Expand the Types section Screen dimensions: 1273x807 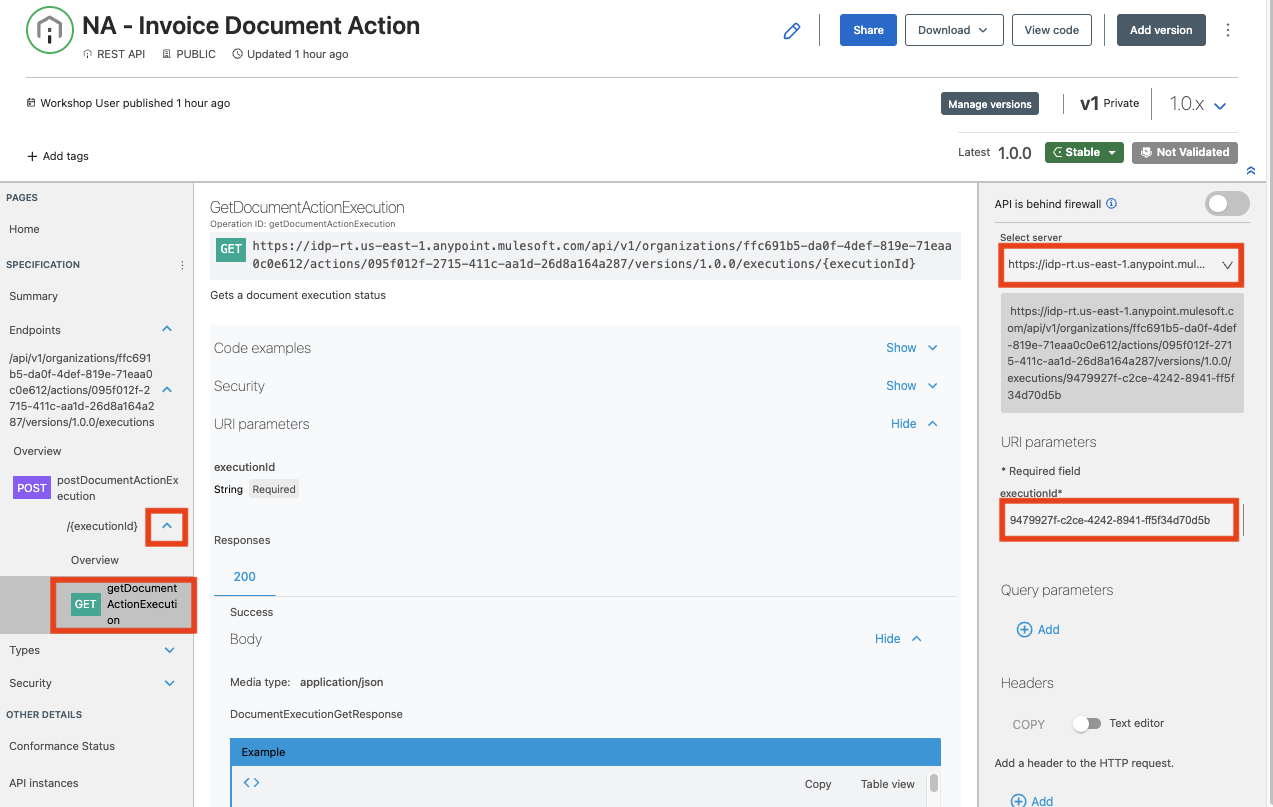[169, 650]
